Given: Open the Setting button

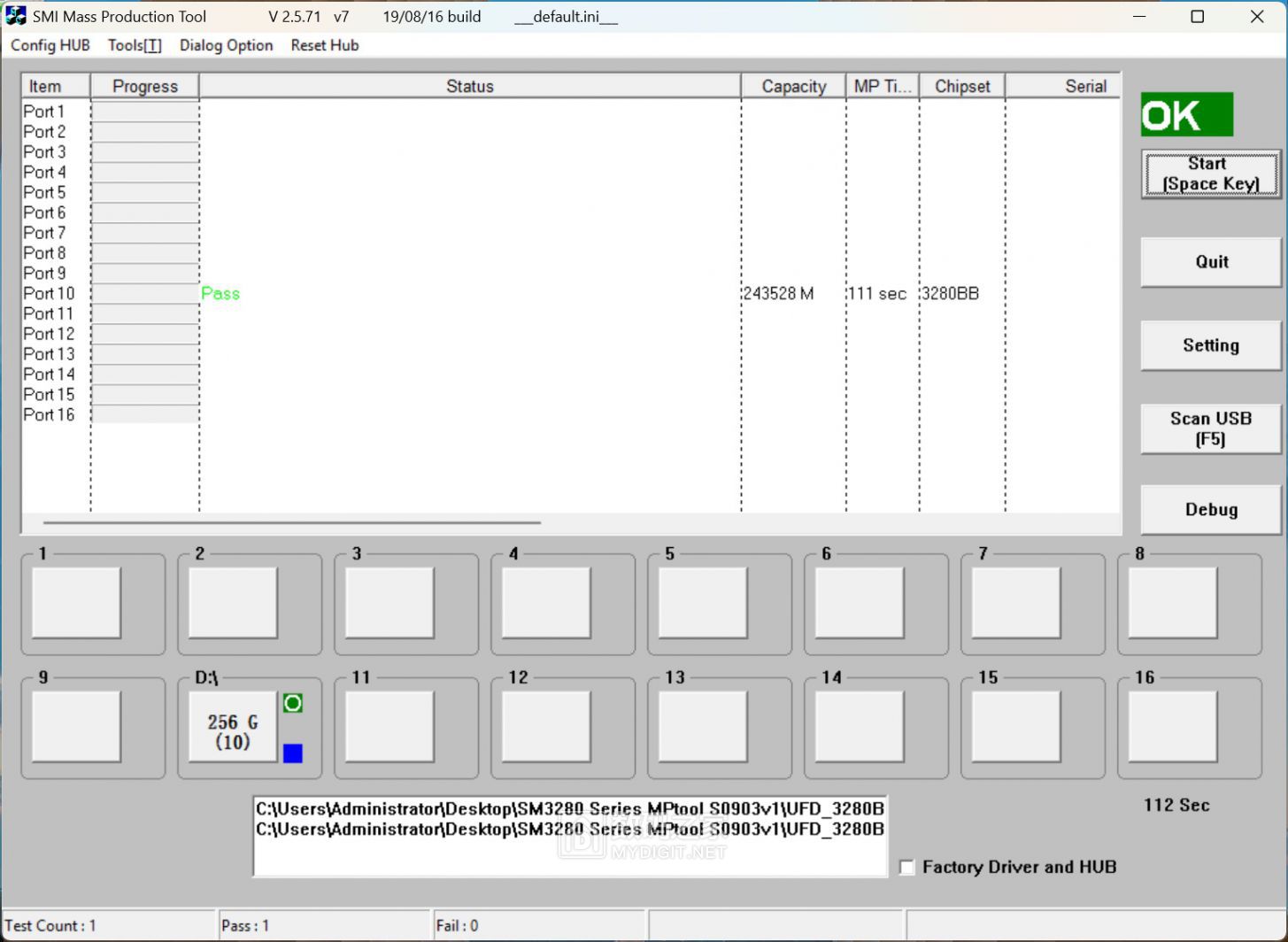Looking at the screenshot, I should (x=1210, y=345).
